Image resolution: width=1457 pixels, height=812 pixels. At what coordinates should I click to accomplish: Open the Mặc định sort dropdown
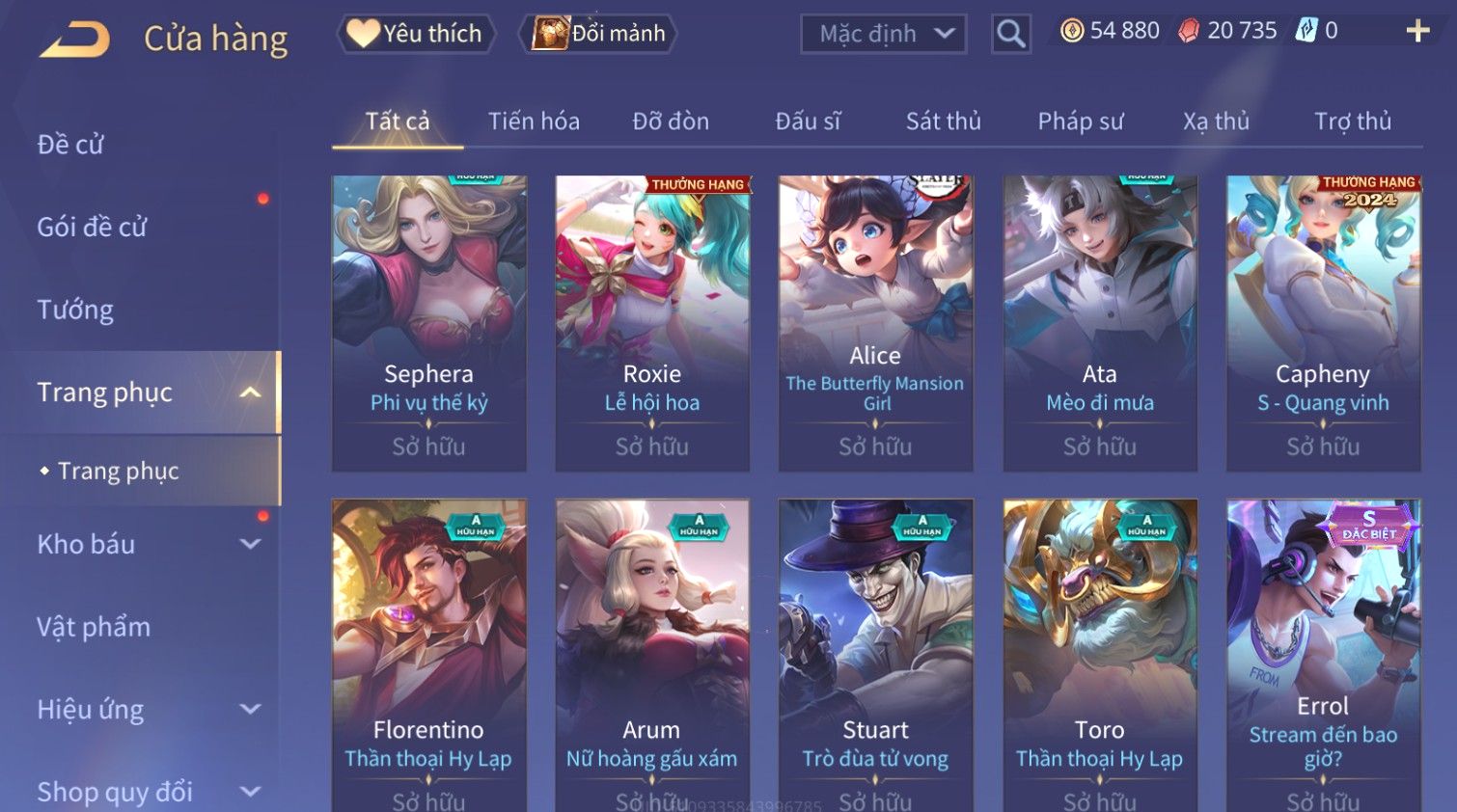click(883, 35)
